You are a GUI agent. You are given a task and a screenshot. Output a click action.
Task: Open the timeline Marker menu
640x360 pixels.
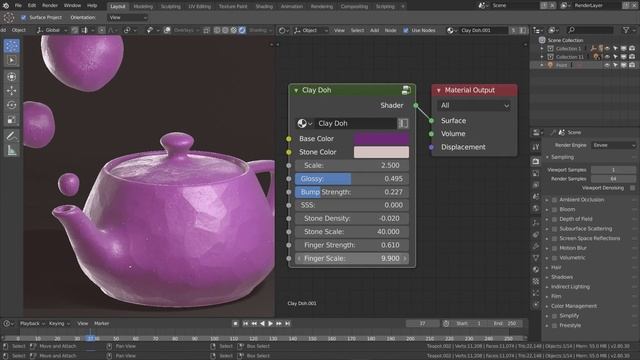[x=102, y=323]
